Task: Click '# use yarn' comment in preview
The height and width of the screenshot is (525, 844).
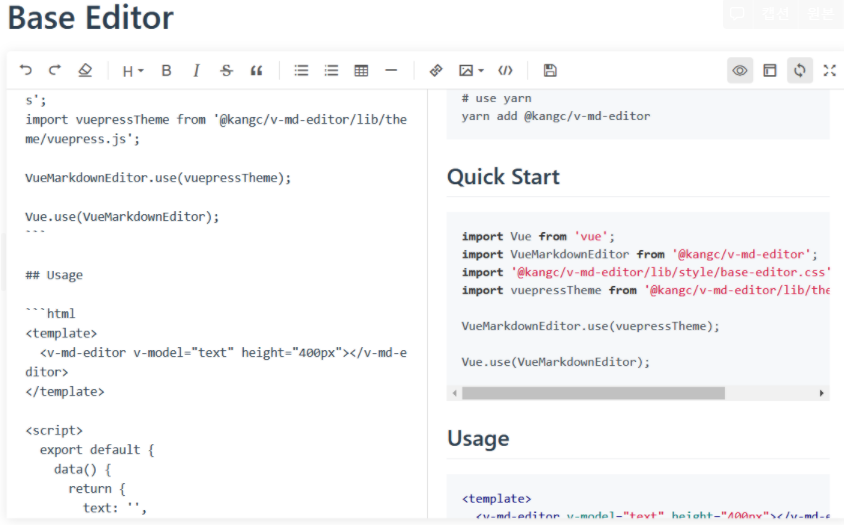Action: point(496,99)
